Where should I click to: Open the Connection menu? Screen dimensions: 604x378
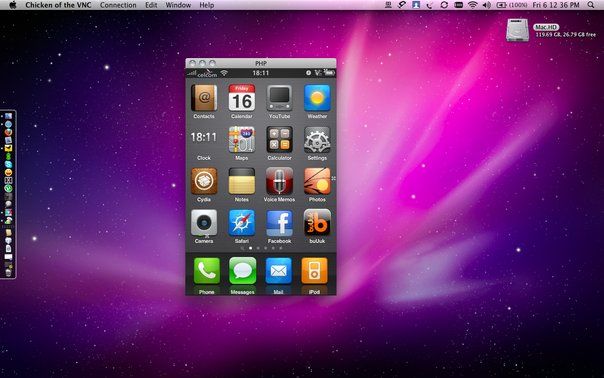[118, 5]
